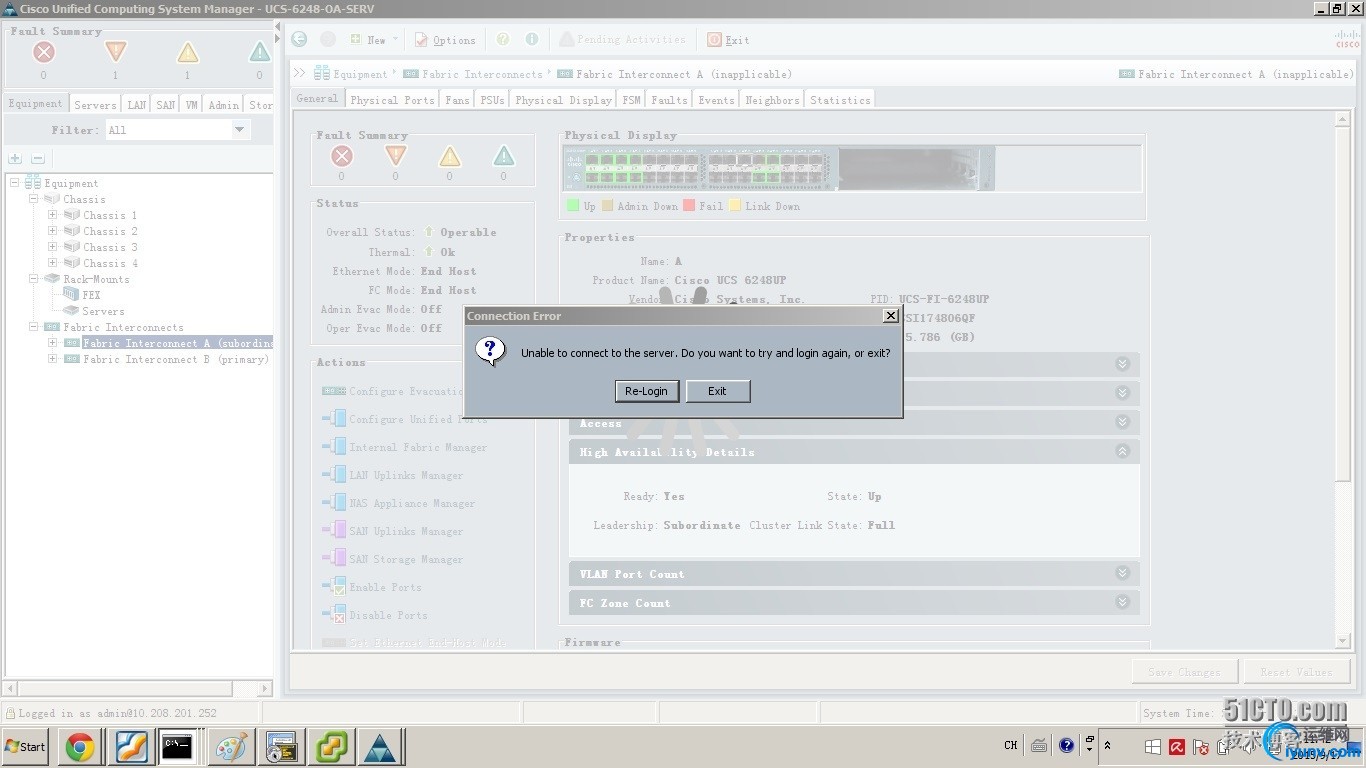
Task: Click the Exit button in Connection Error dialog
Action: pyautogui.click(x=718, y=391)
